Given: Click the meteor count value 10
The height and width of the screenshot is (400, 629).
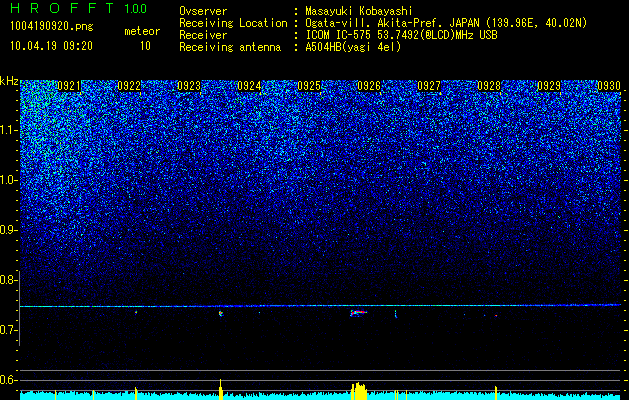Looking at the screenshot, I should click(x=145, y=46).
